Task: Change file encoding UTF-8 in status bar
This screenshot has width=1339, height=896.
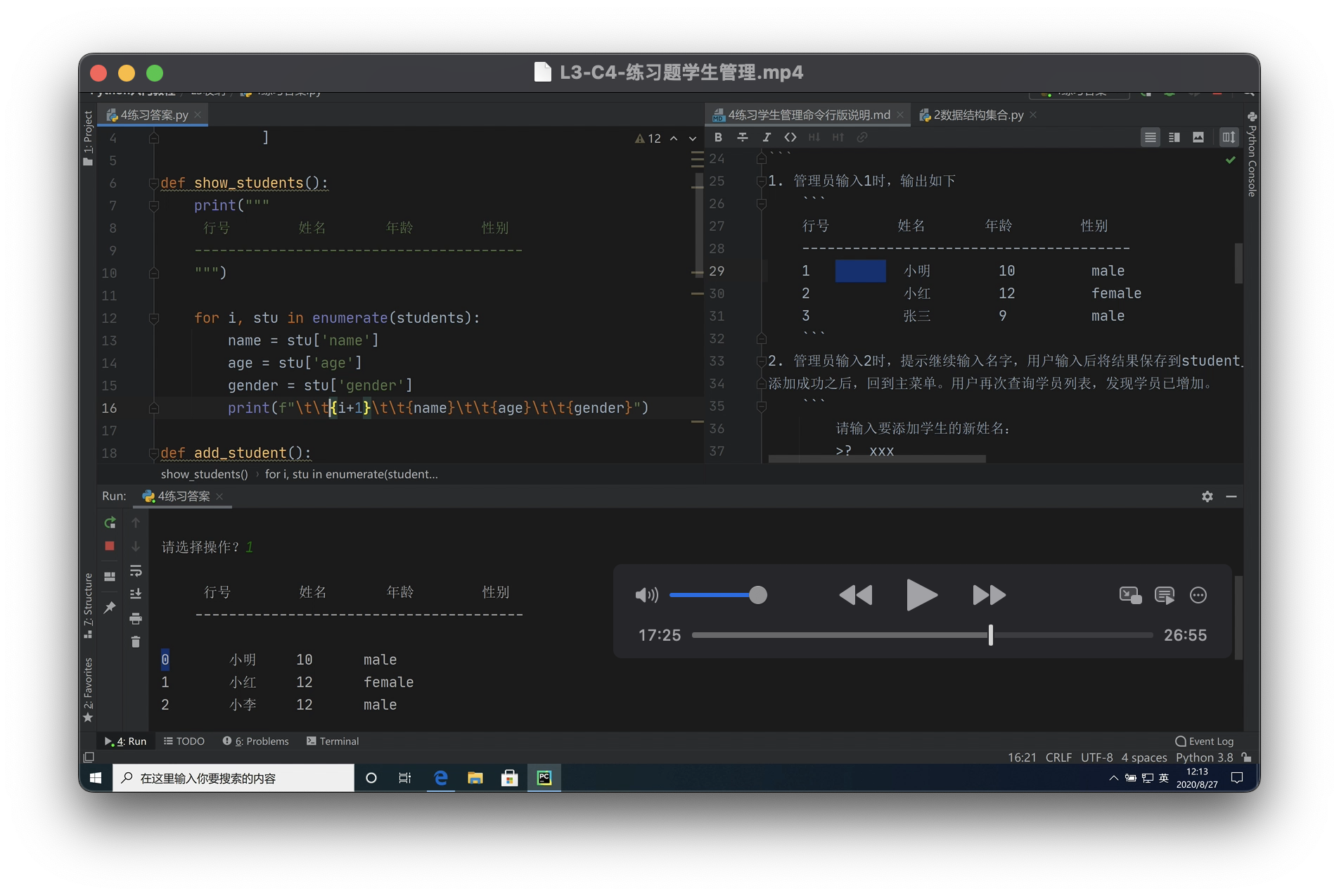Action: coord(1096,757)
